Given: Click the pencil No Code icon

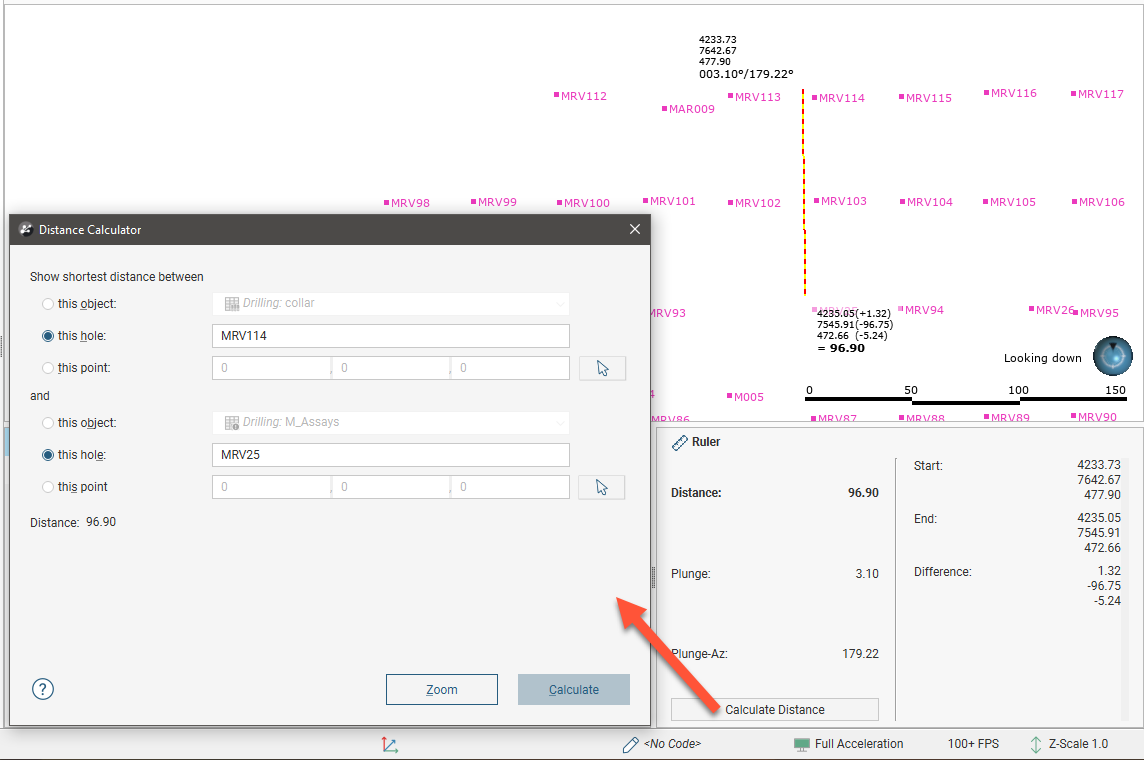Looking at the screenshot, I should point(630,744).
